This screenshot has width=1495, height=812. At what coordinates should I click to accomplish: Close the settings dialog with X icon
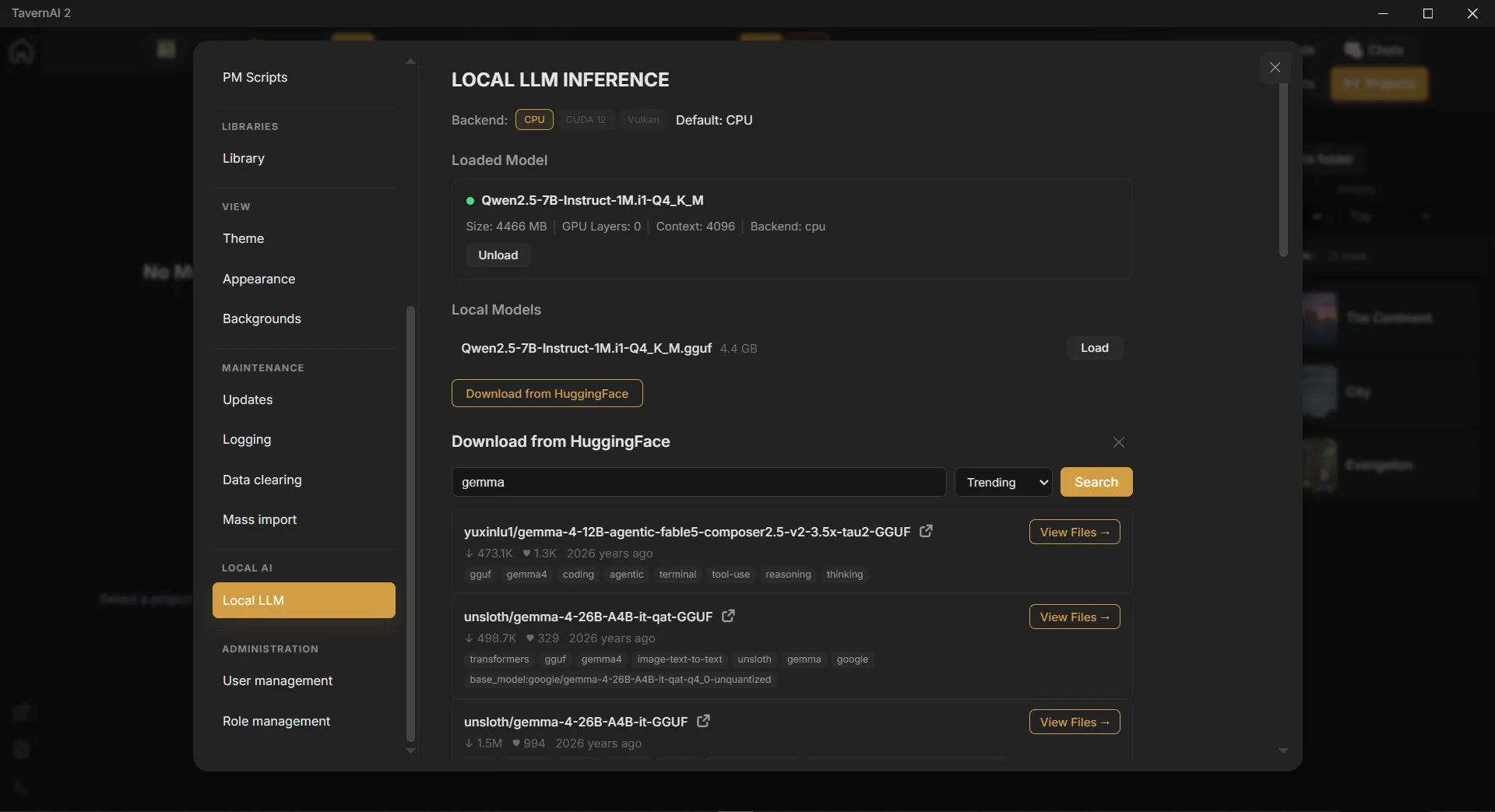tap(1275, 68)
